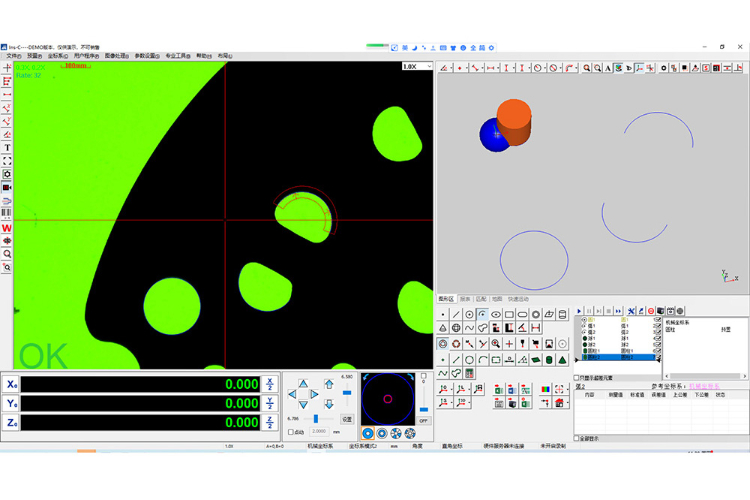Screen dimensions: 750x500
Task: Click the stage move up arrow
Action: click(305, 382)
